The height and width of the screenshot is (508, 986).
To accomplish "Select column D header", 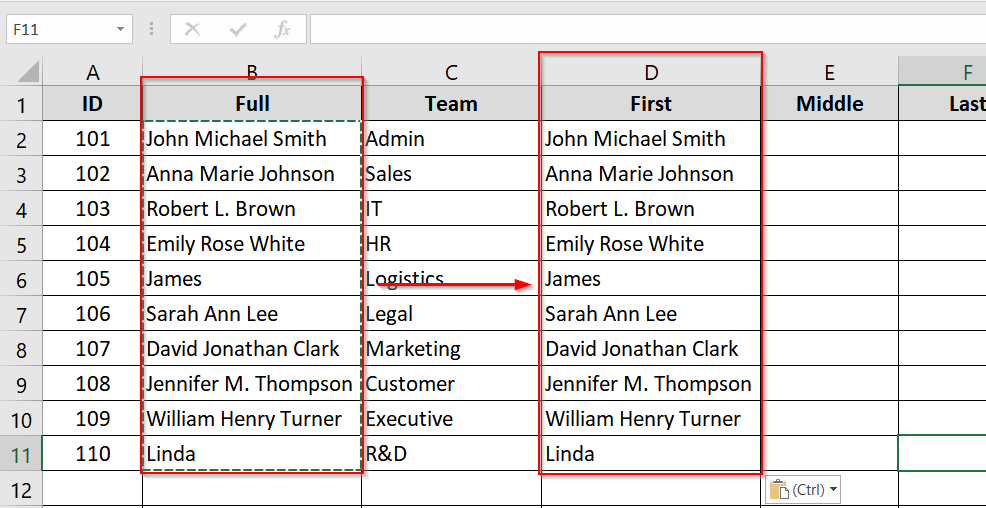I will (651, 72).
